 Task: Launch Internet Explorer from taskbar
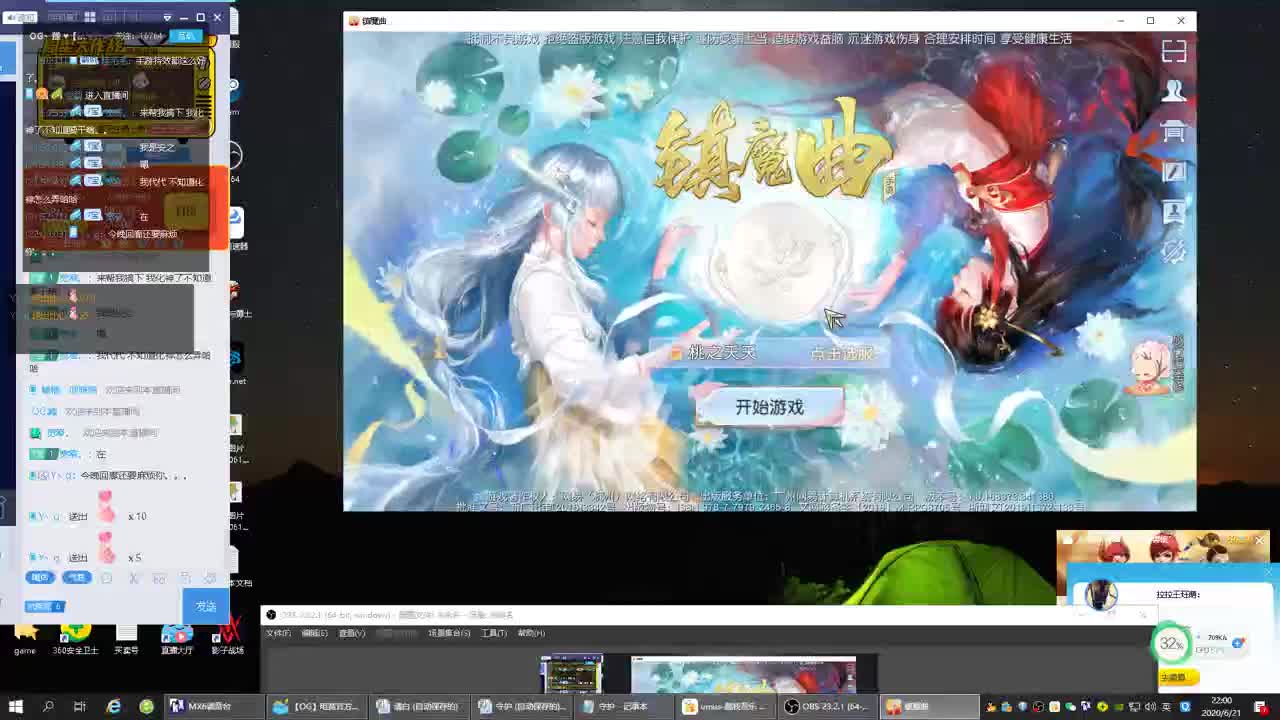(x=114, y=706)
